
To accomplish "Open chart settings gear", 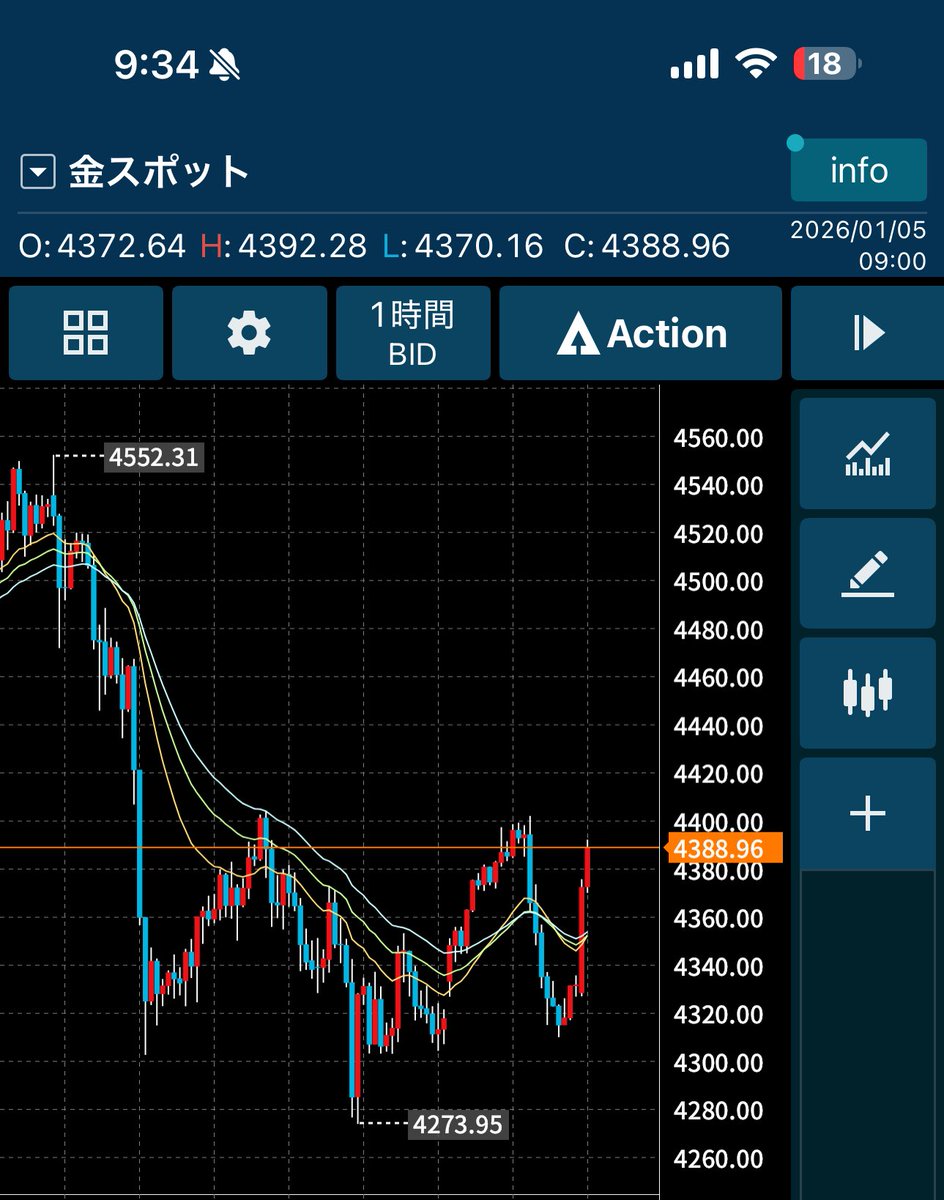I will [249, 333].
